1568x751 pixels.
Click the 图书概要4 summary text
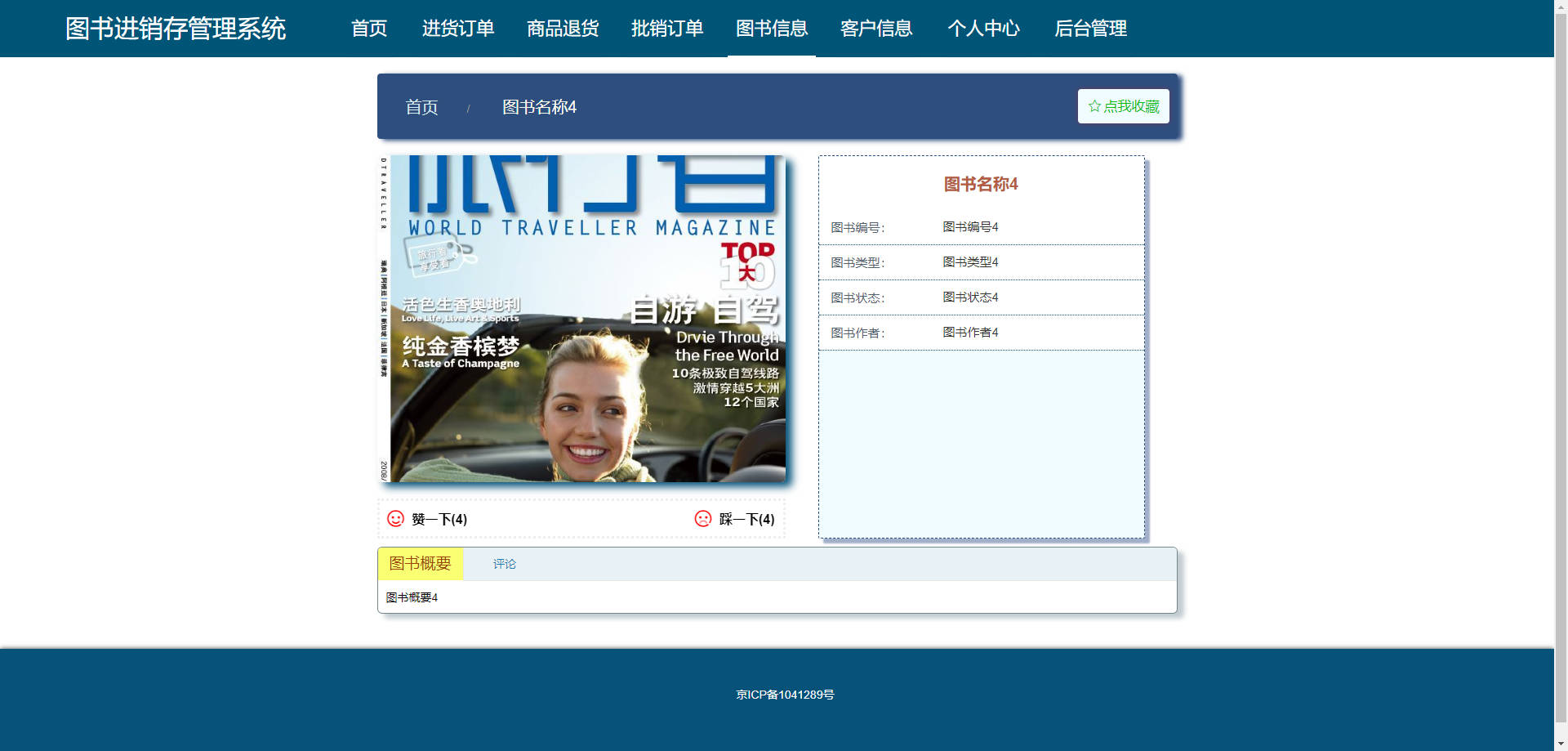click(412, 597)
